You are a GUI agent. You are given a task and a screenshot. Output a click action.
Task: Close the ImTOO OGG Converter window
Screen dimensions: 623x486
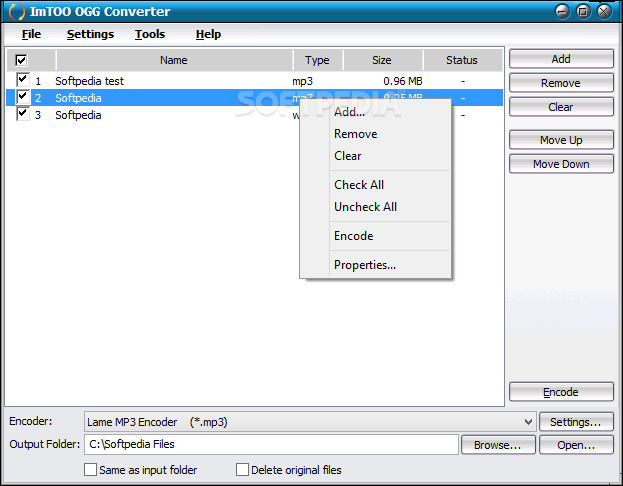click(604, 12)
